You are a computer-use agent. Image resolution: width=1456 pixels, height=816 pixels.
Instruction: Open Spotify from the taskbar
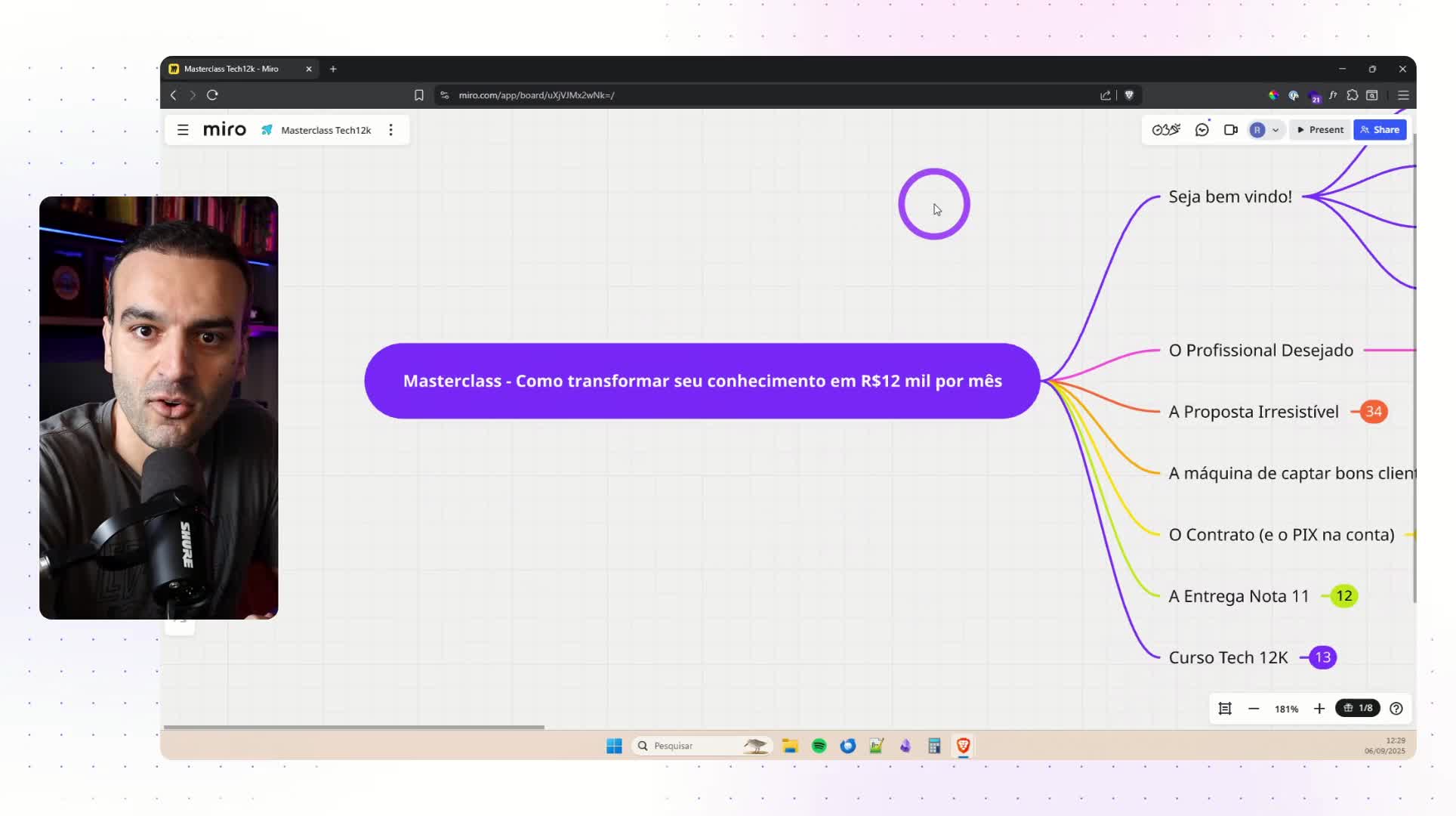(819, 746)
